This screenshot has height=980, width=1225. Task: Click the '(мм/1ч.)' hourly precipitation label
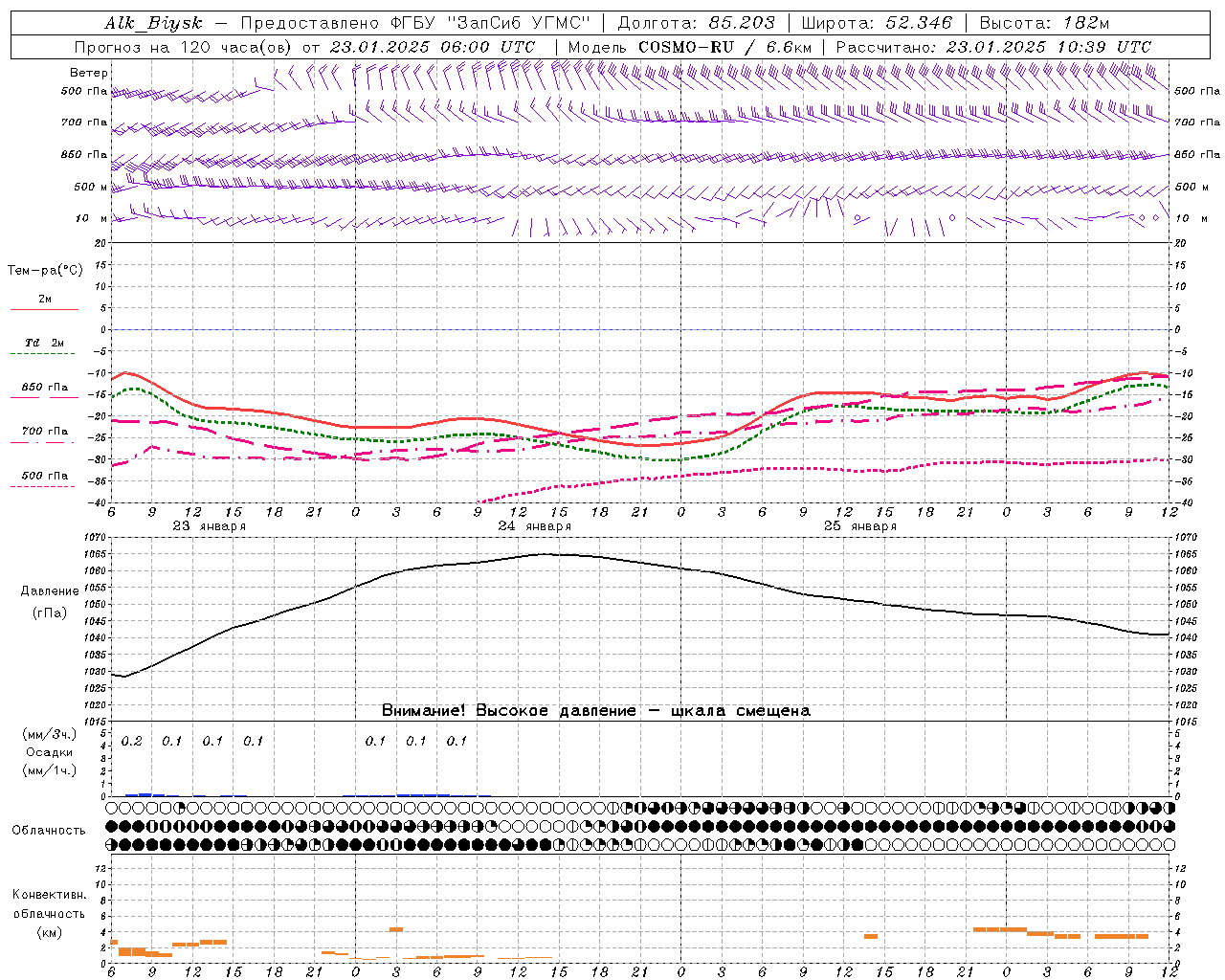click(x=49, y=770)
